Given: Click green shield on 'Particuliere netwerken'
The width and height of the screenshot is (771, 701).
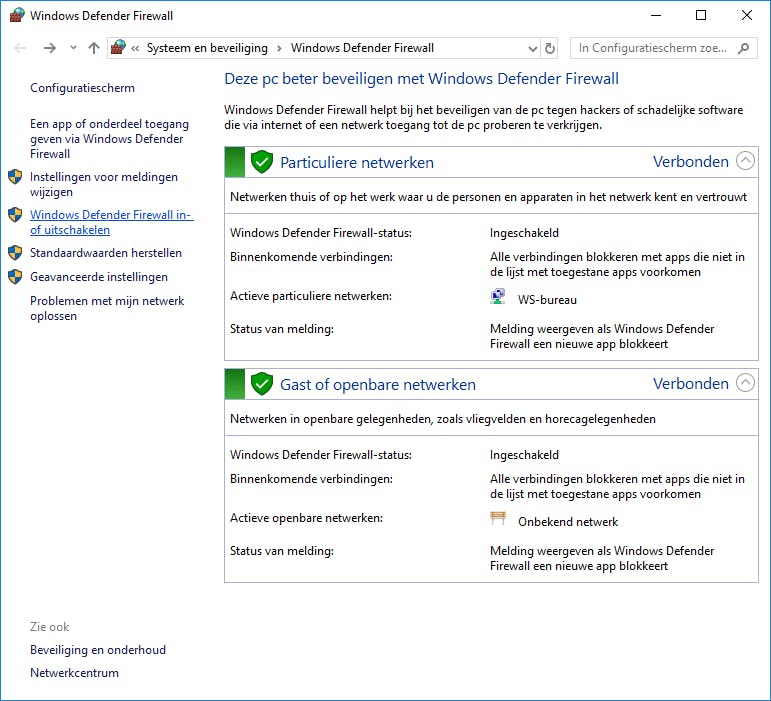Looking at the screenshot, I should [x=262, y=162].
